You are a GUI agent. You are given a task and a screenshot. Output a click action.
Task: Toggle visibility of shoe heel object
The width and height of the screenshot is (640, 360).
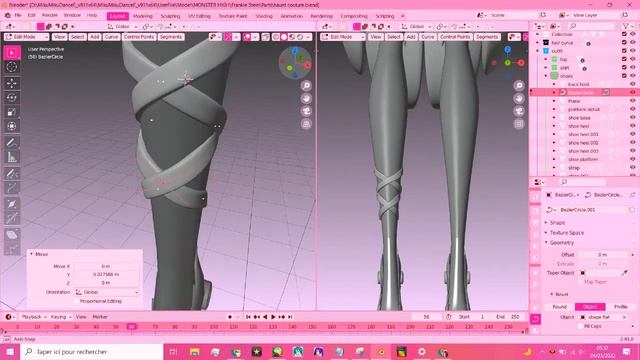click(x=633, y=126)
